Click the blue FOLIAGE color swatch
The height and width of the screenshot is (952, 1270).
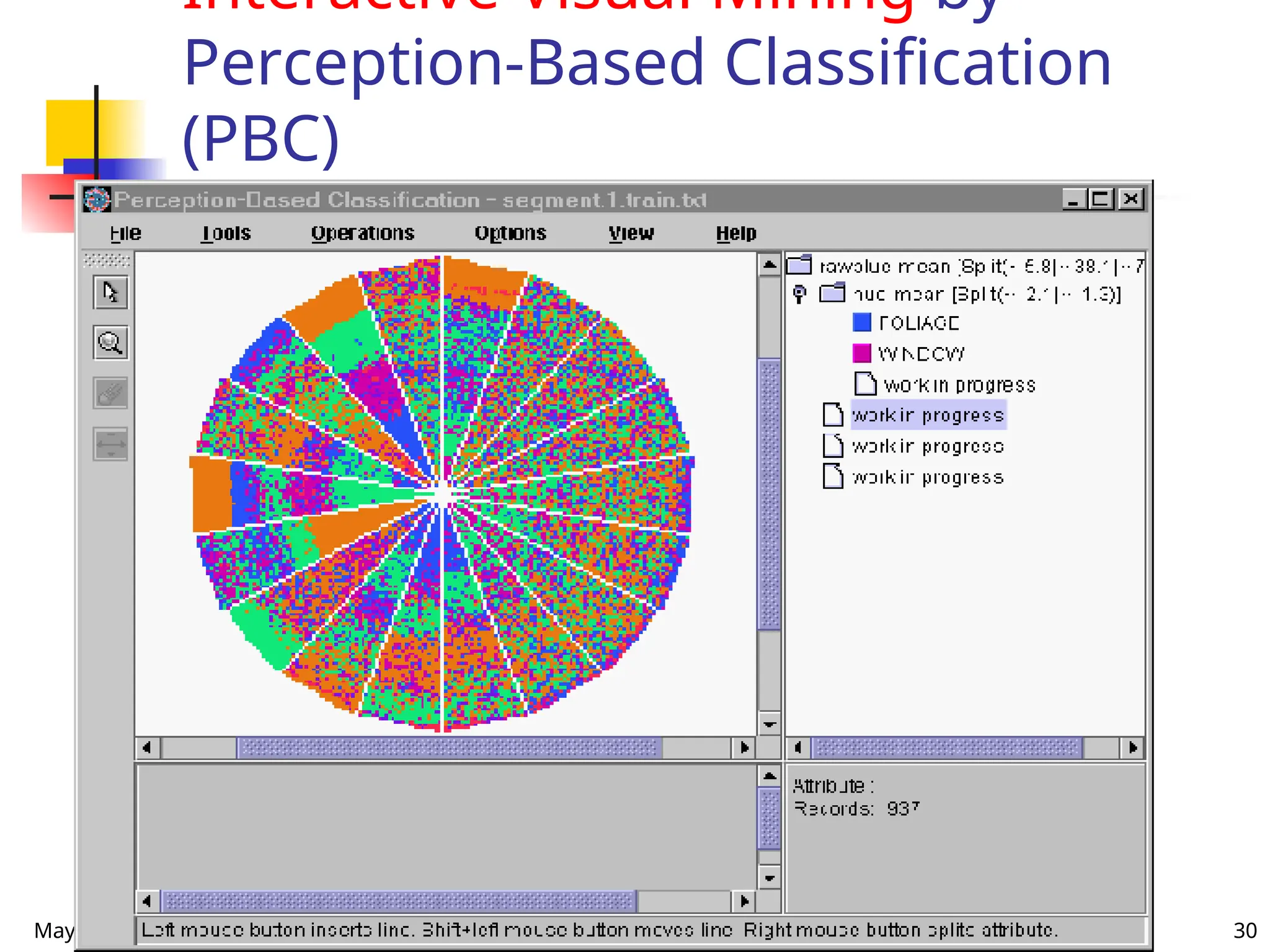(x=861, y=322)
